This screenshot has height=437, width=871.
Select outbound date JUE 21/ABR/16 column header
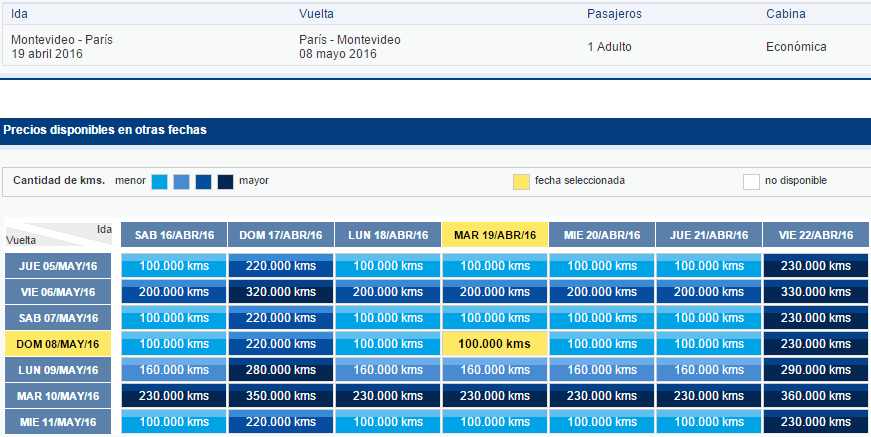point(709,235)
